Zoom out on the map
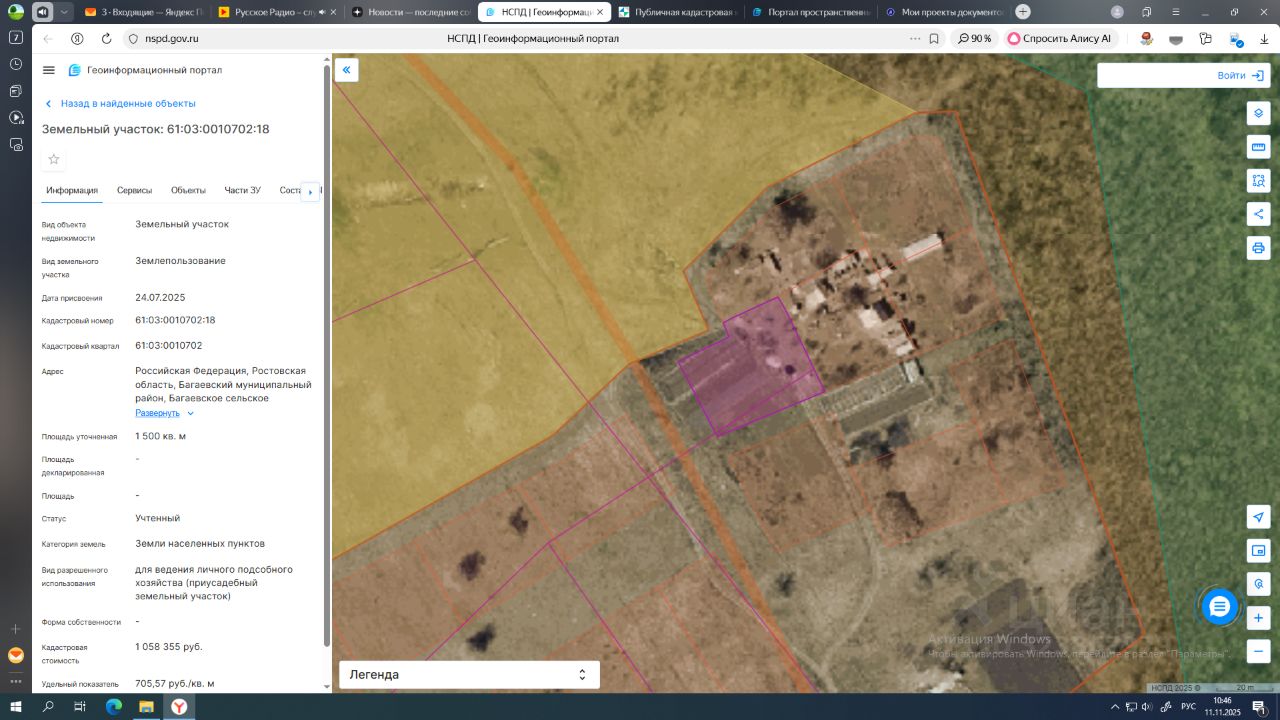This screenshot has height=720, width=1280. 1258,650
